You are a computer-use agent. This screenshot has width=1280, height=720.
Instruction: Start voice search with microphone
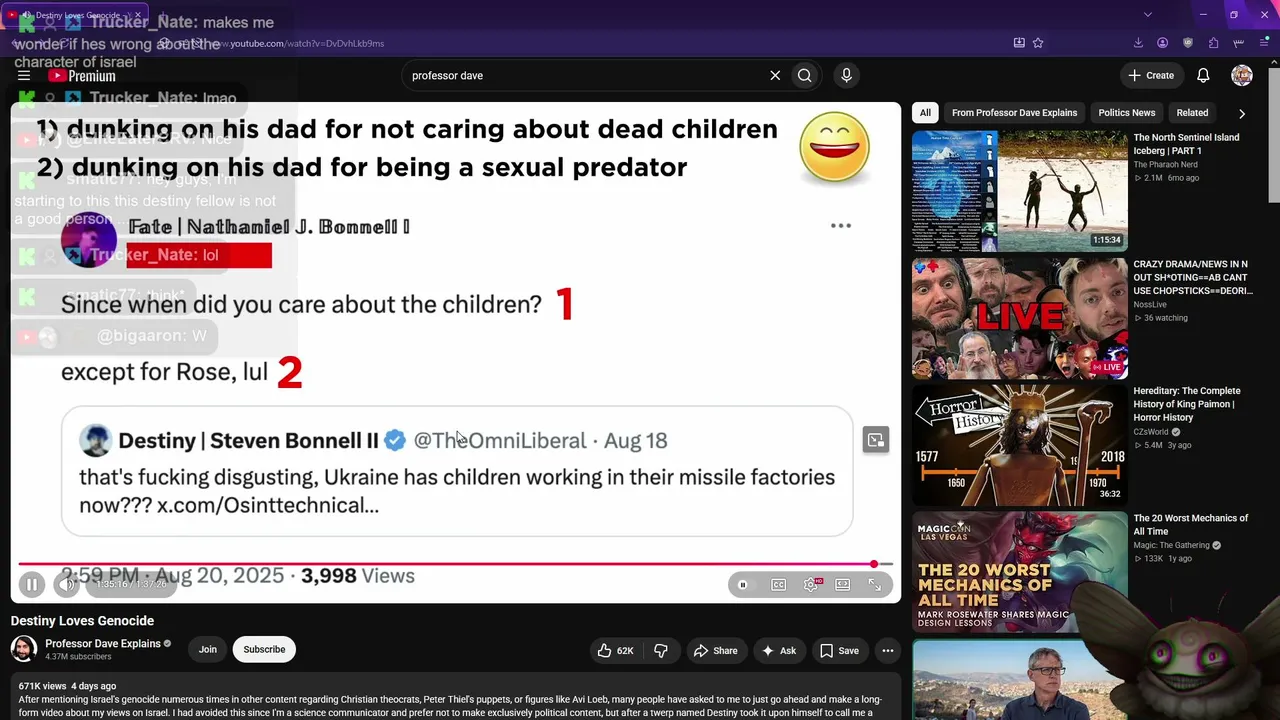pos(846,75)
